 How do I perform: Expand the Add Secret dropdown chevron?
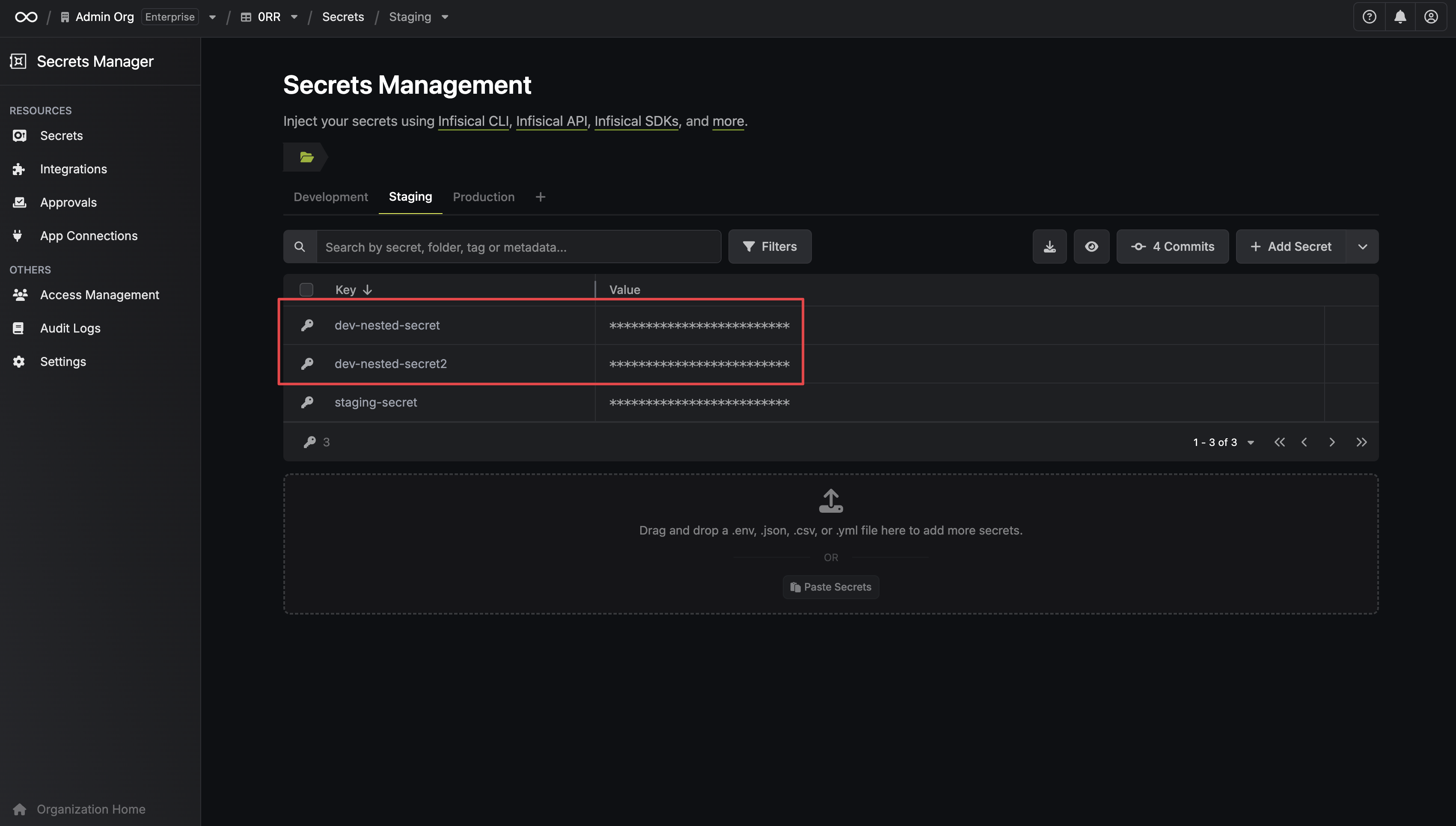[x=1362, y=246]
